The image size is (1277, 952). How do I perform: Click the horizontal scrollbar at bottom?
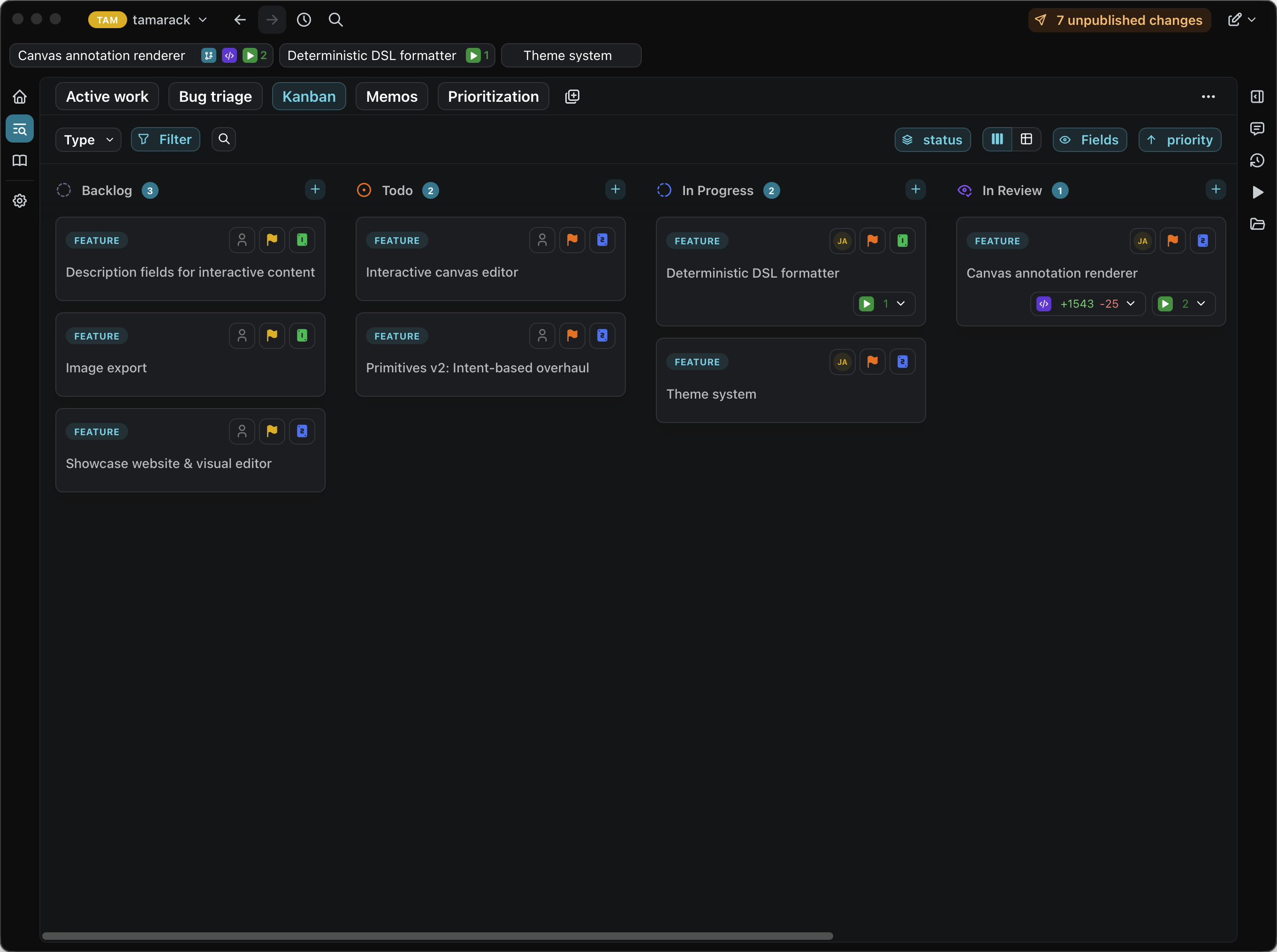pos(437,936)
